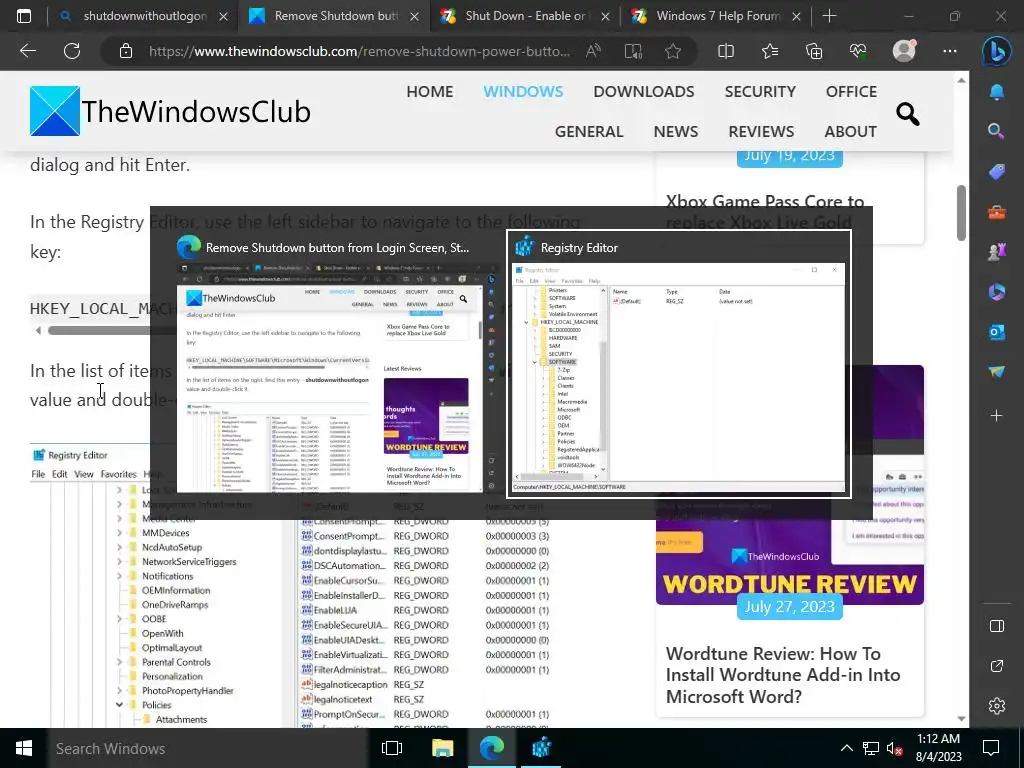Open sidebar search magnifier
The width and height of the screenshot is (1024, 768).
[x=996, y=131]
